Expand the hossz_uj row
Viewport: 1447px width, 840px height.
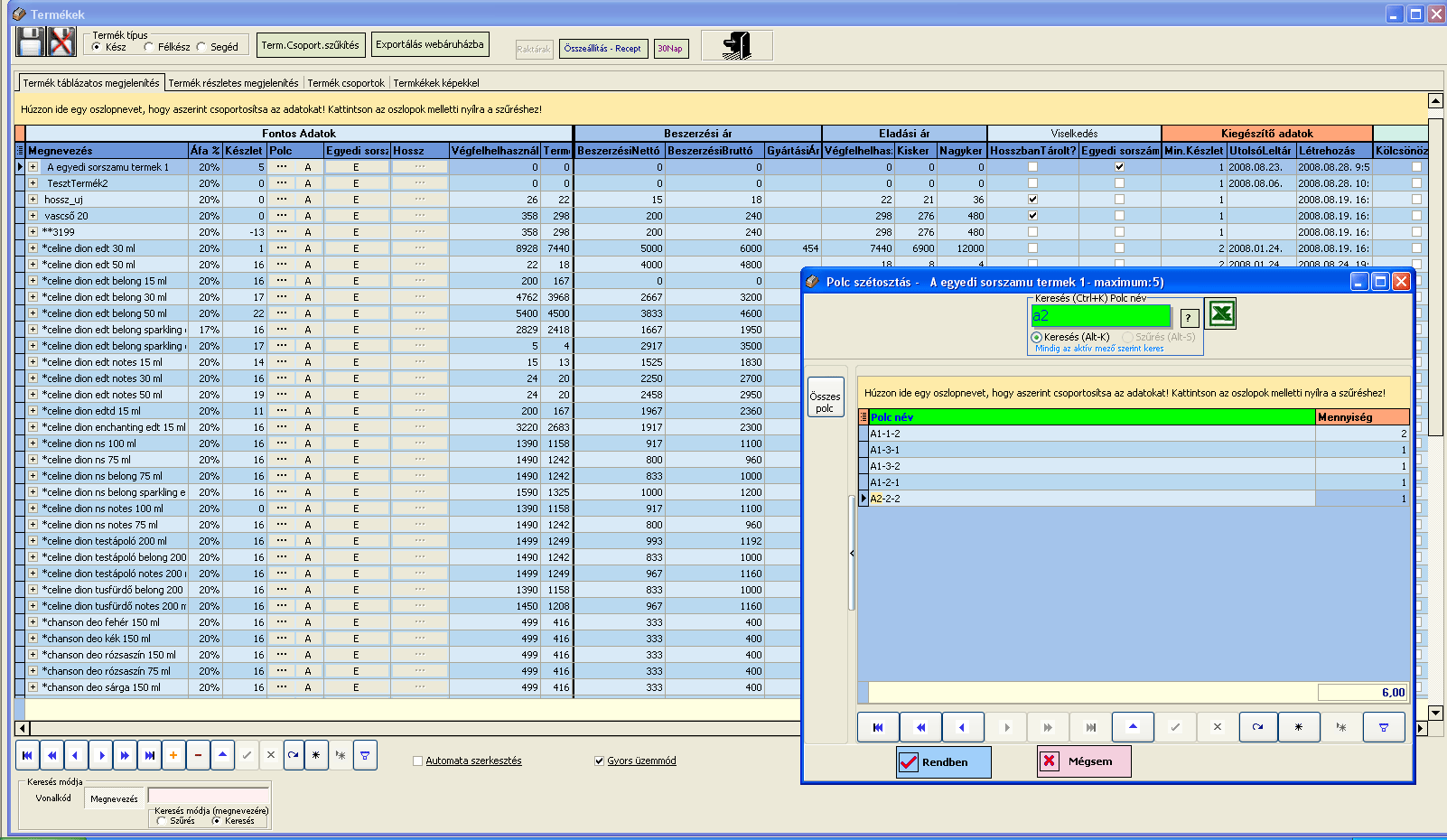point(33,200)
